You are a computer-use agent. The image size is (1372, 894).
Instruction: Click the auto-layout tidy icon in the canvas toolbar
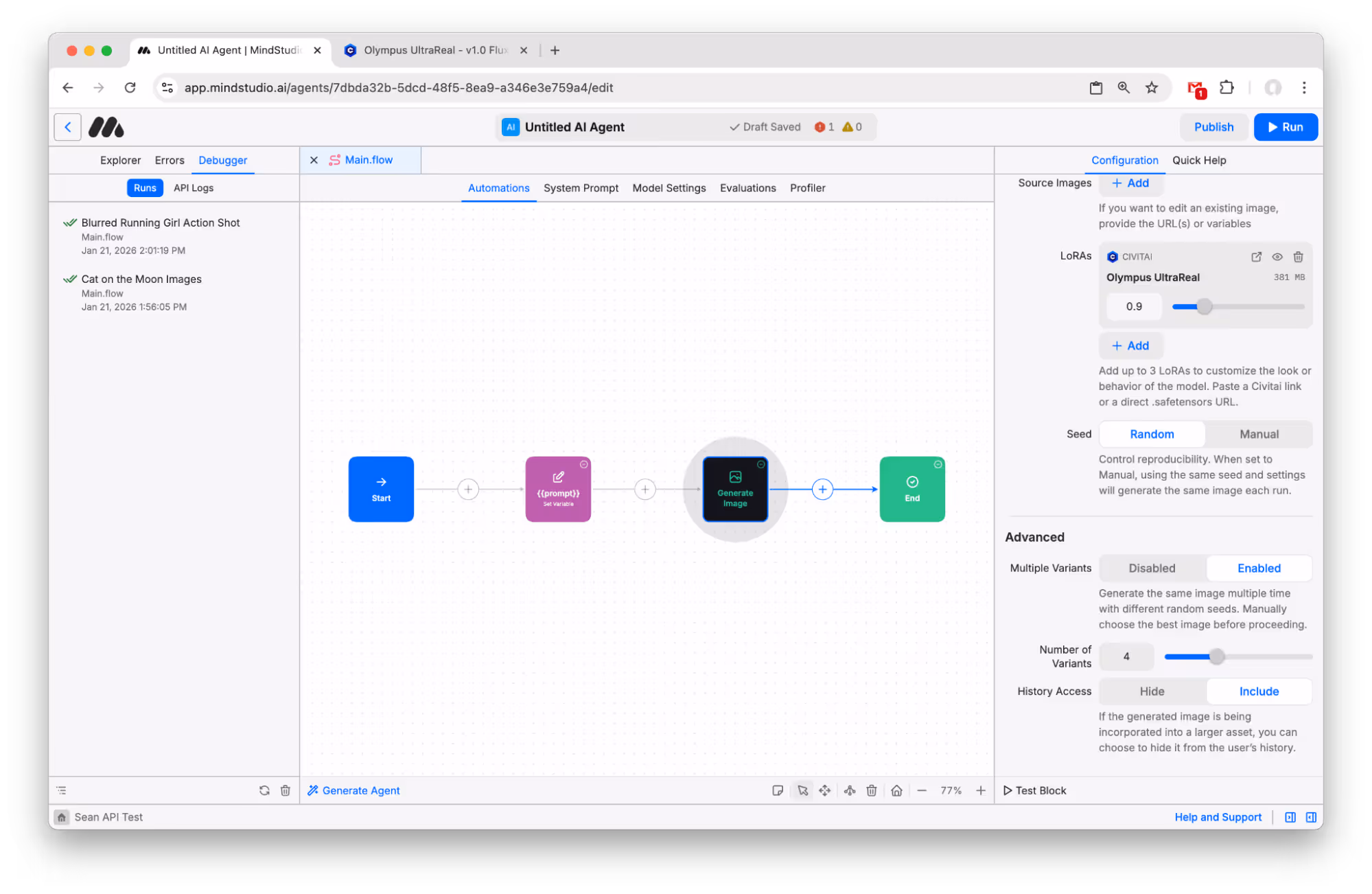click(x=849, y=790)
